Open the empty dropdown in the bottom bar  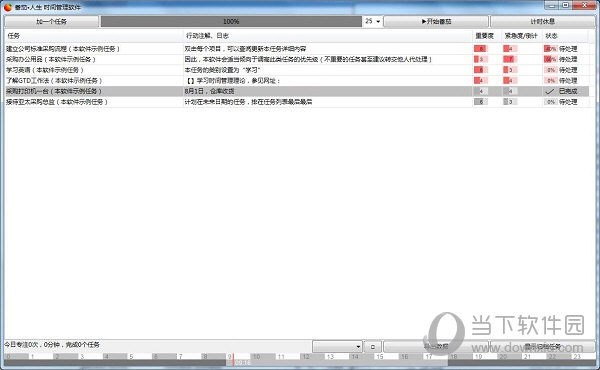point(337,347)
